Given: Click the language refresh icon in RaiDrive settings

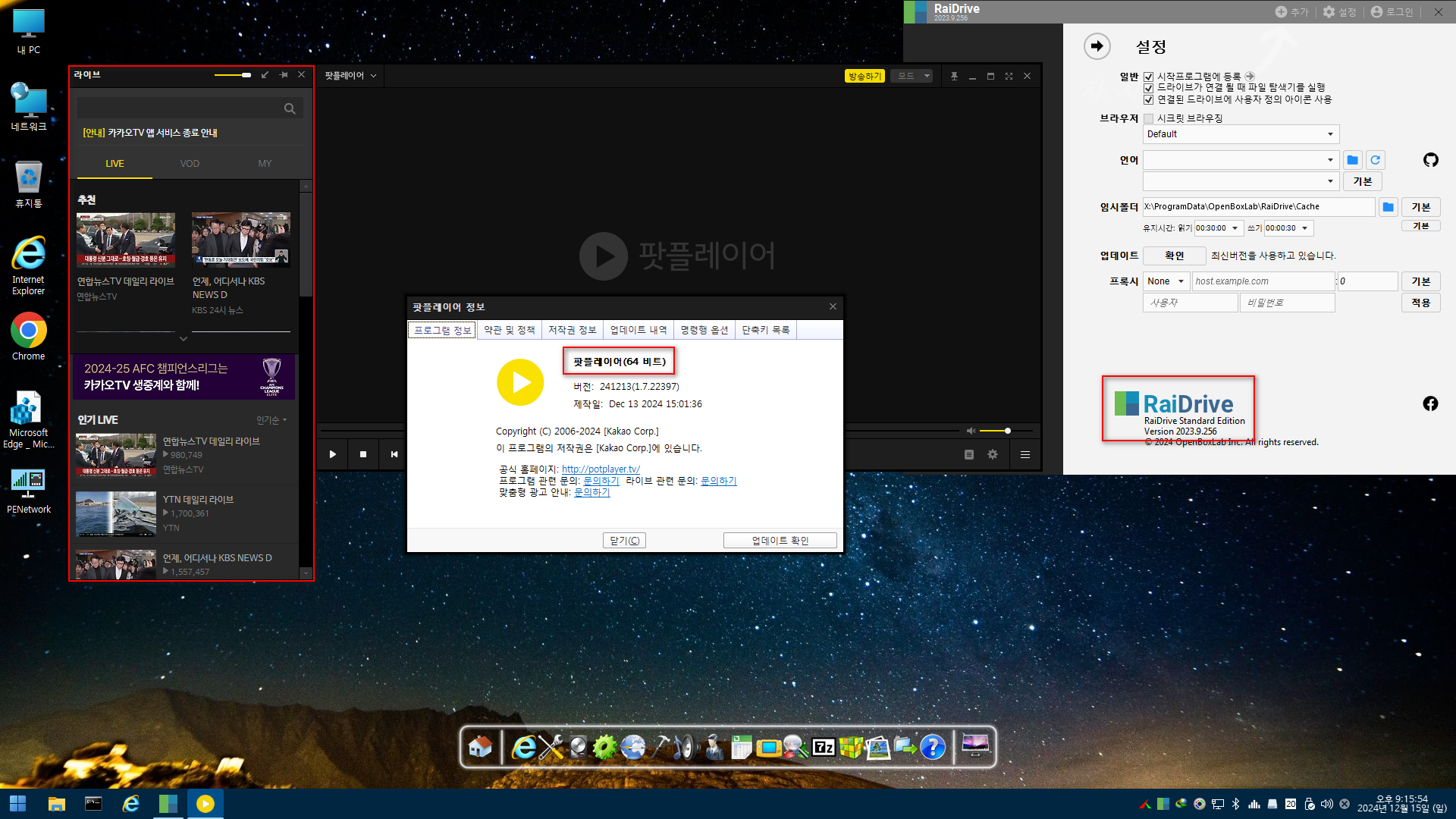Looking at the screenshot, I should point(1375,160).
